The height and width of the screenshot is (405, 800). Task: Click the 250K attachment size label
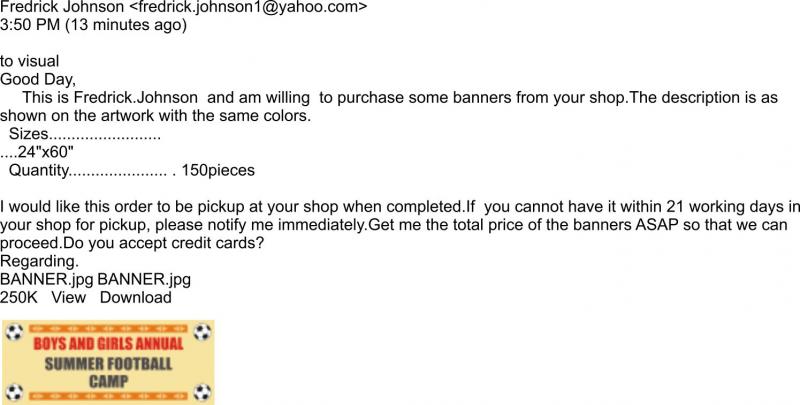click(x=19, y=297)
